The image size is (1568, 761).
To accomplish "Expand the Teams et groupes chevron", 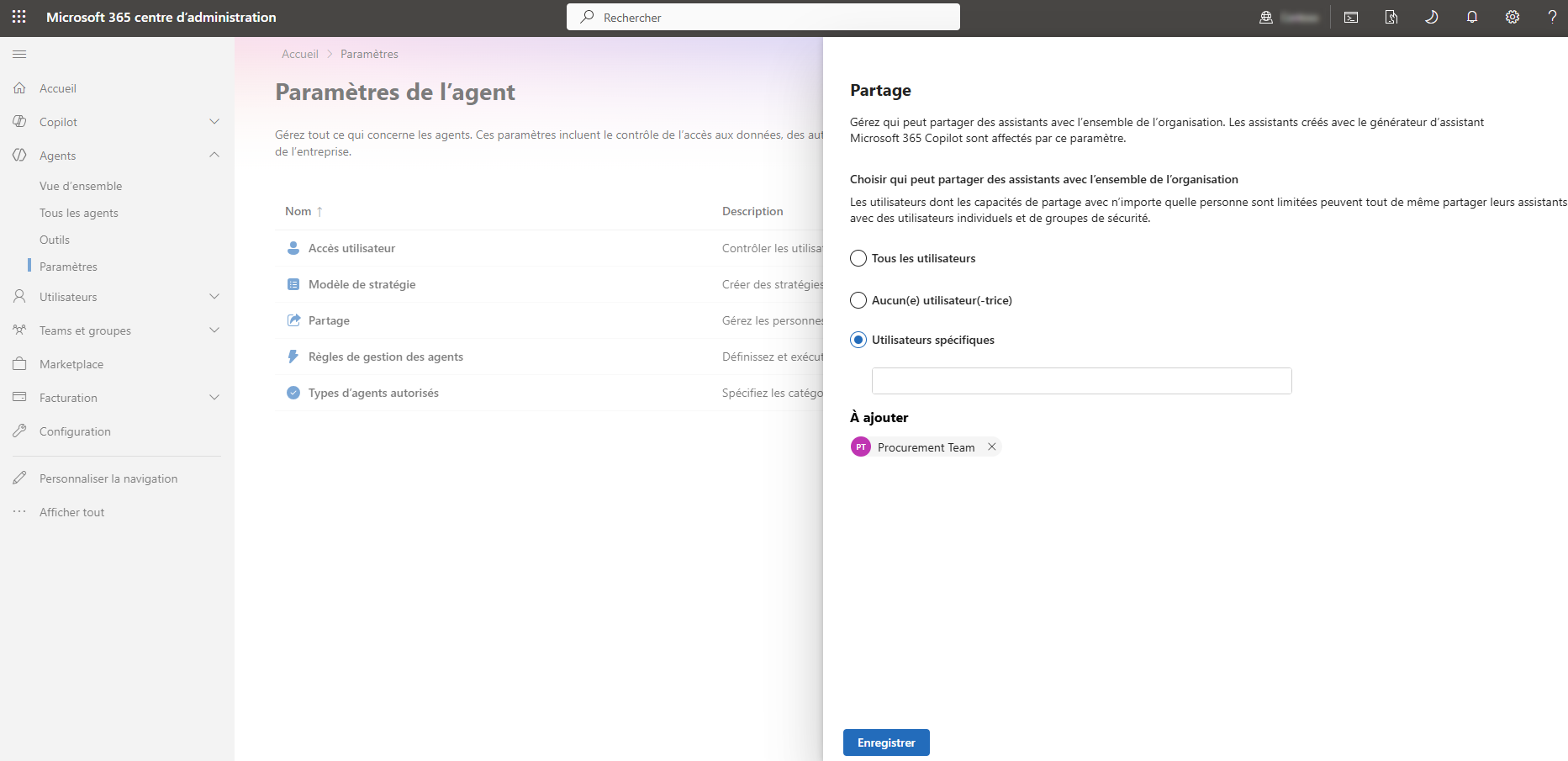I will (x=214, y=330).
